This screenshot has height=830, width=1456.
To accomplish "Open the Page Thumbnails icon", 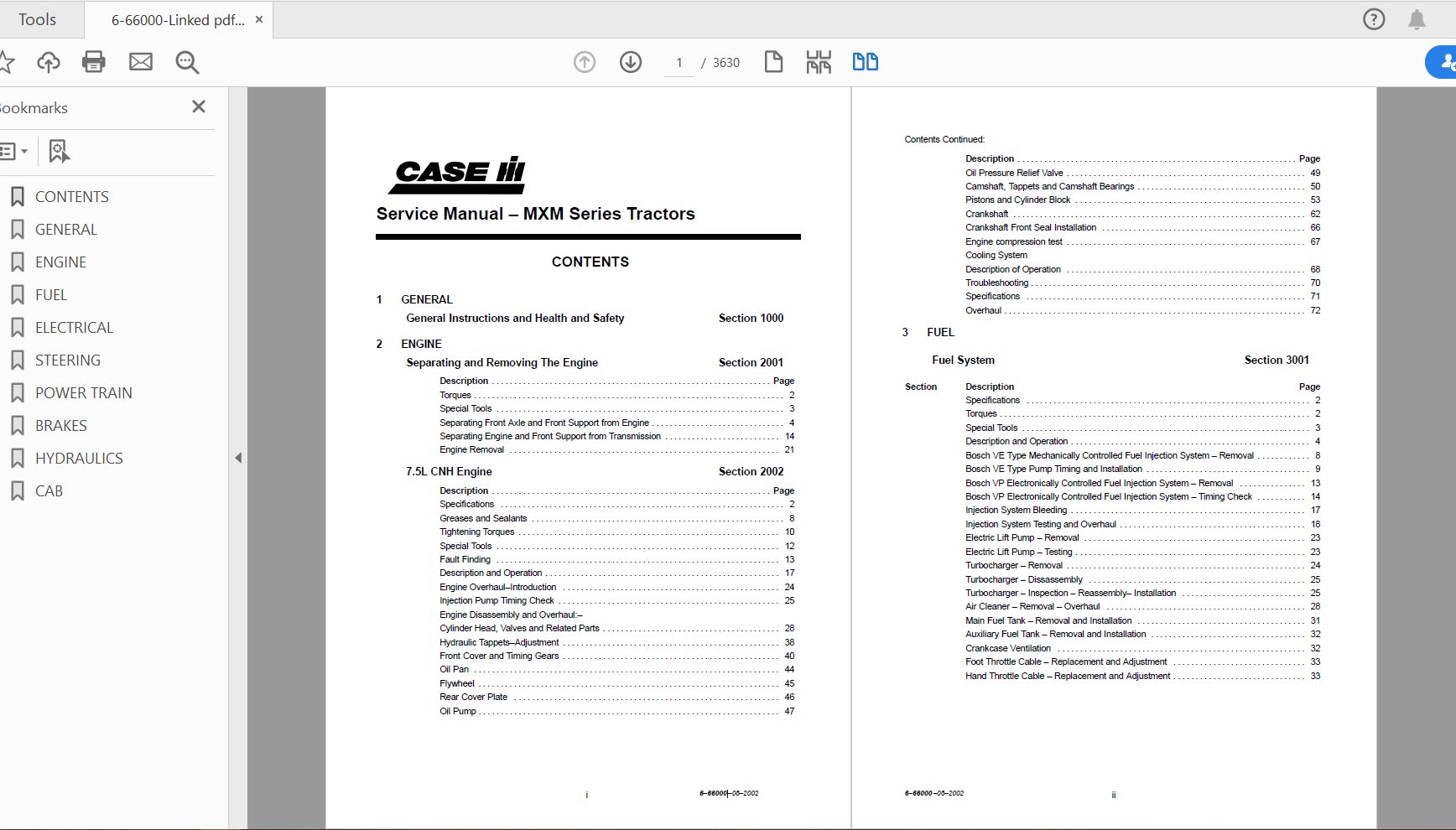I will pos(818,61).
